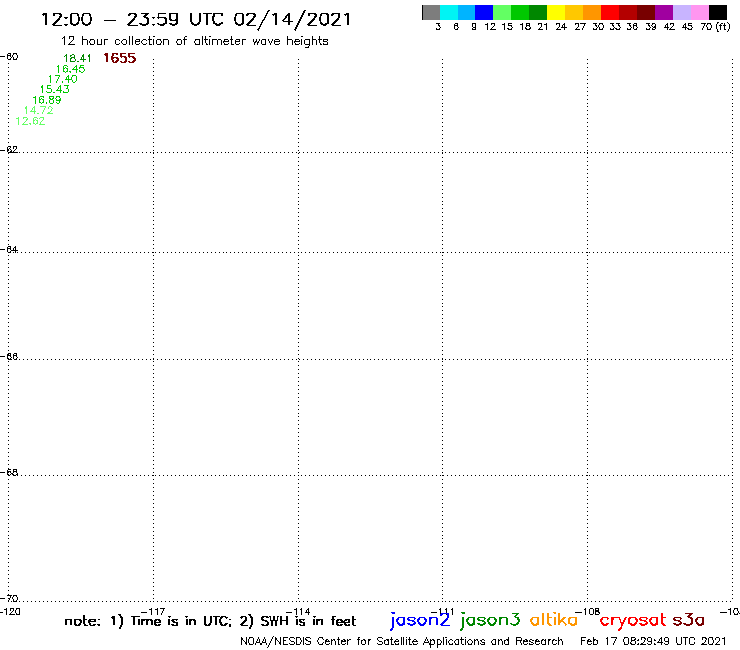Click the lavender swatch in the color scale
The width and height of the screenshot is (740, 650).
coord(681,12)
